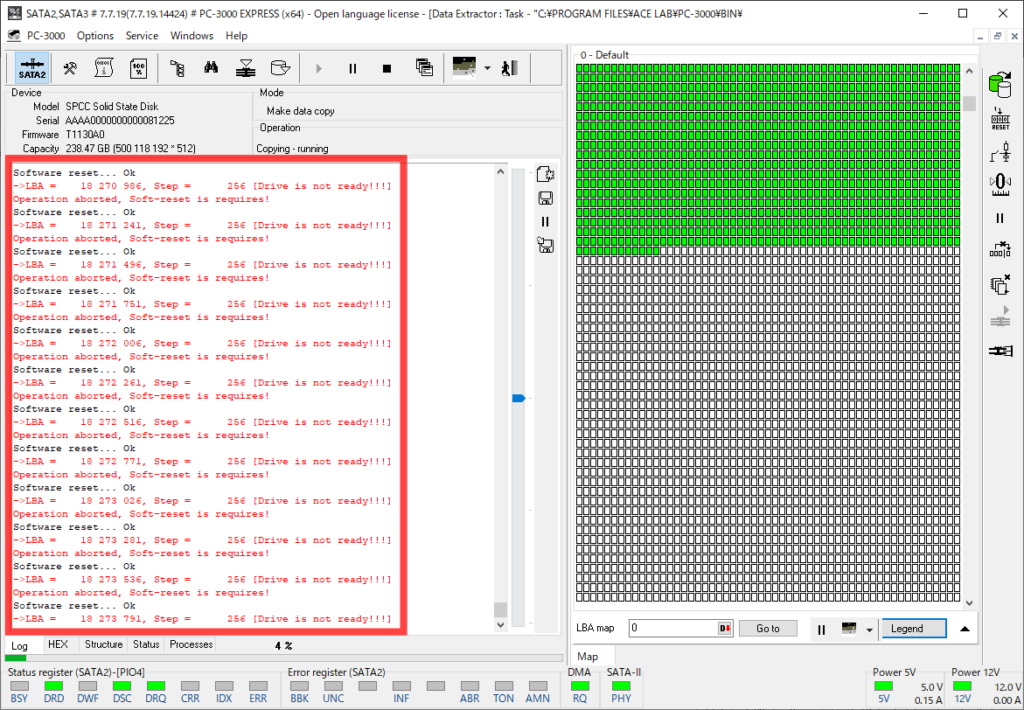Click the sector skip icon in right sidebar

coord(1000,250)
